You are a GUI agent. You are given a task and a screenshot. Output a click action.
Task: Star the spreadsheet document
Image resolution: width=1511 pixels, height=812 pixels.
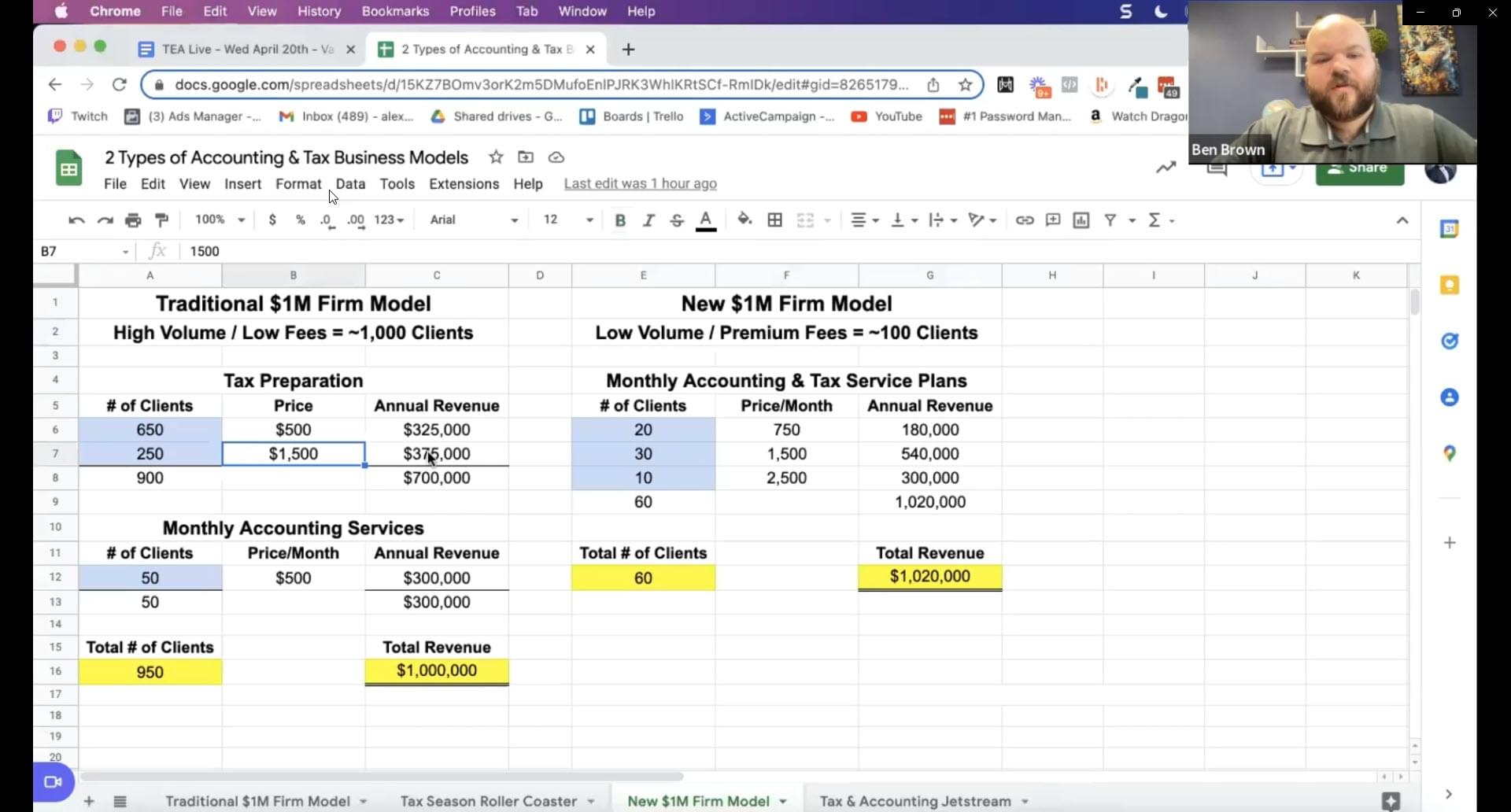pos(496,157)
